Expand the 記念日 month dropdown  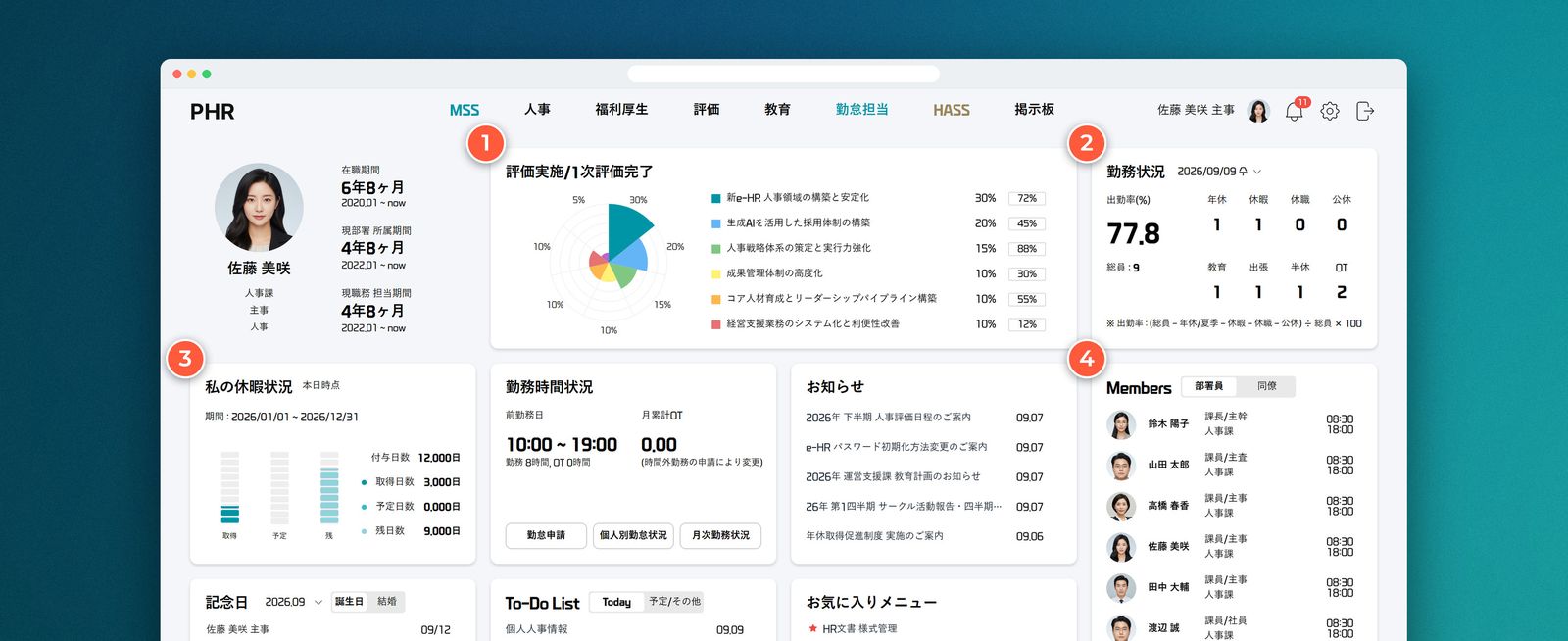click(318, 602)
